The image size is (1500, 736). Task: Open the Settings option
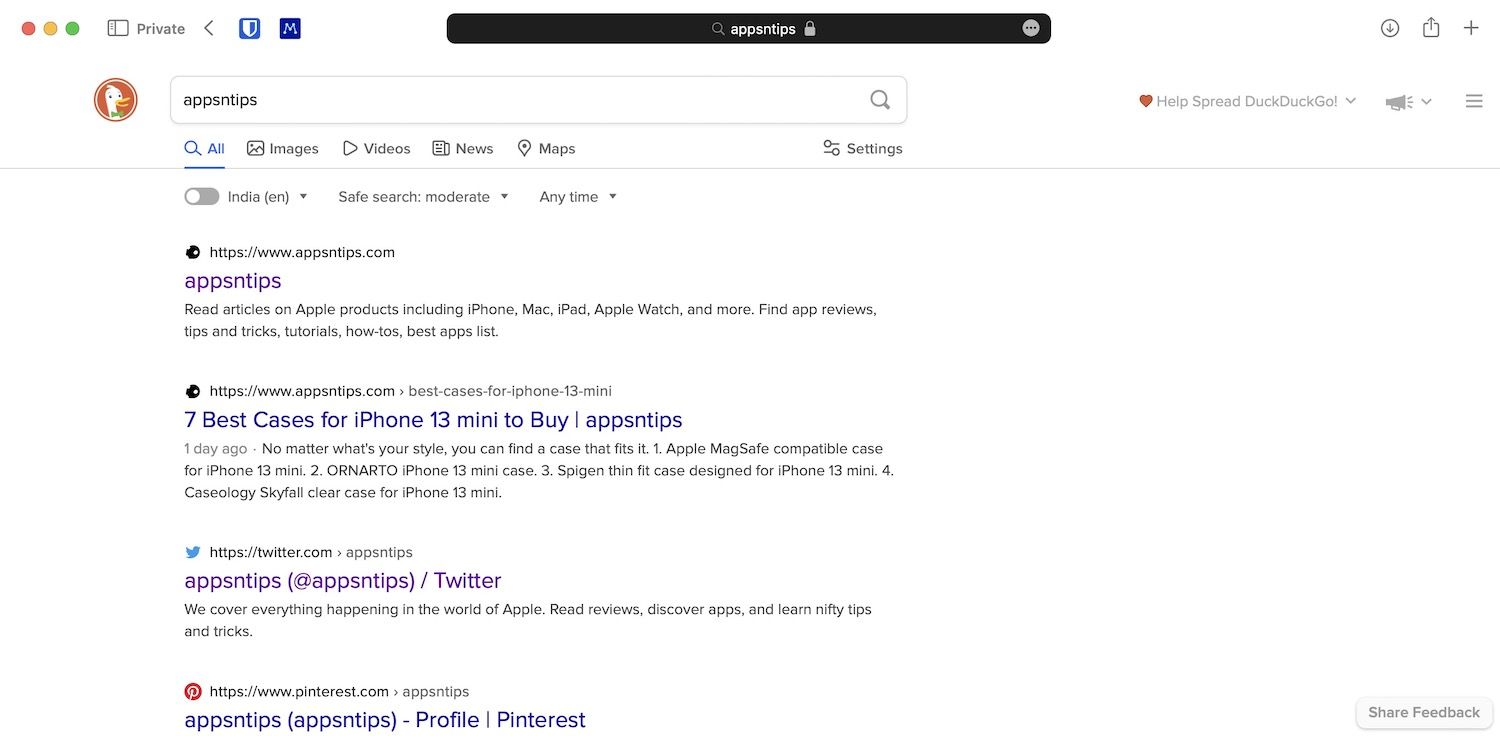pyautogui.click(x=862, y=148)
